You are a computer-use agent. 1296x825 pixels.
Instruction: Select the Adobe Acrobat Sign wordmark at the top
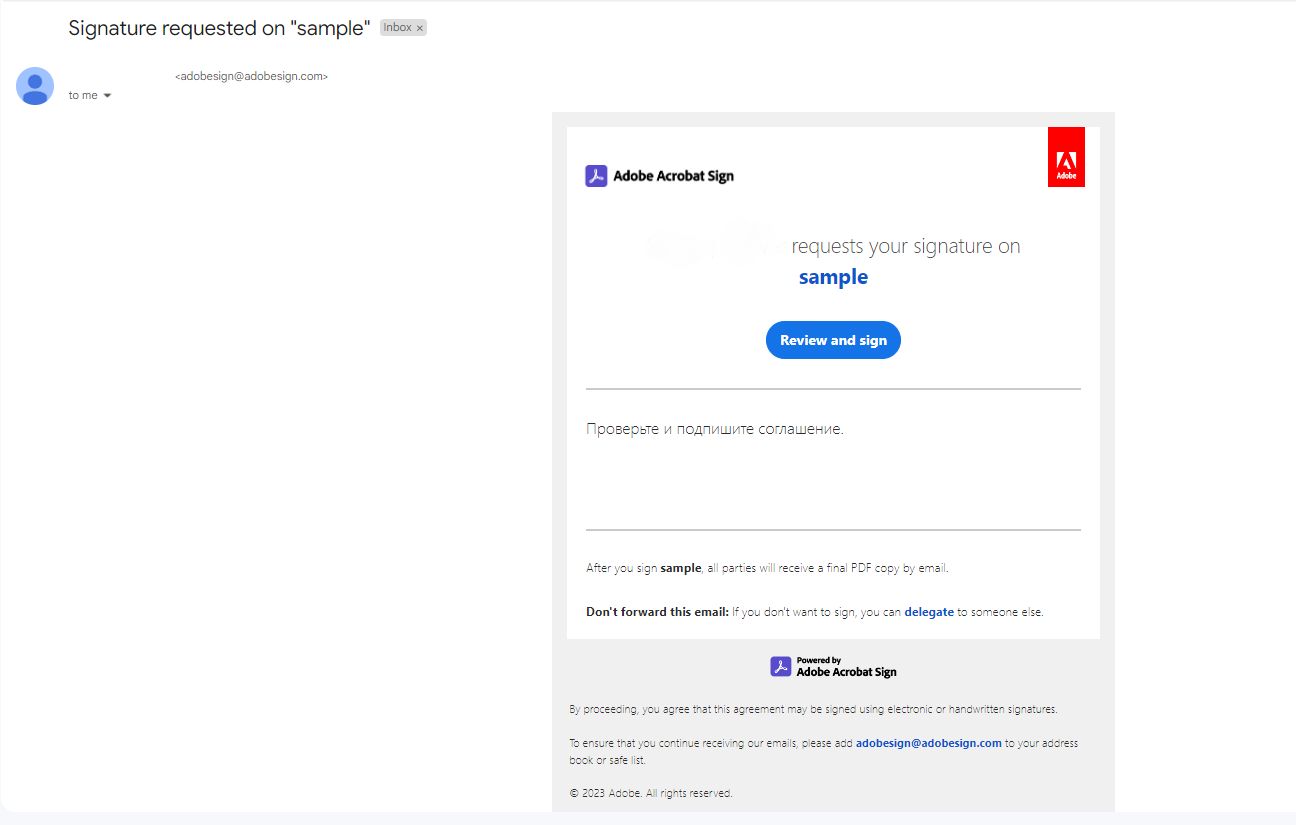[671, 176]
